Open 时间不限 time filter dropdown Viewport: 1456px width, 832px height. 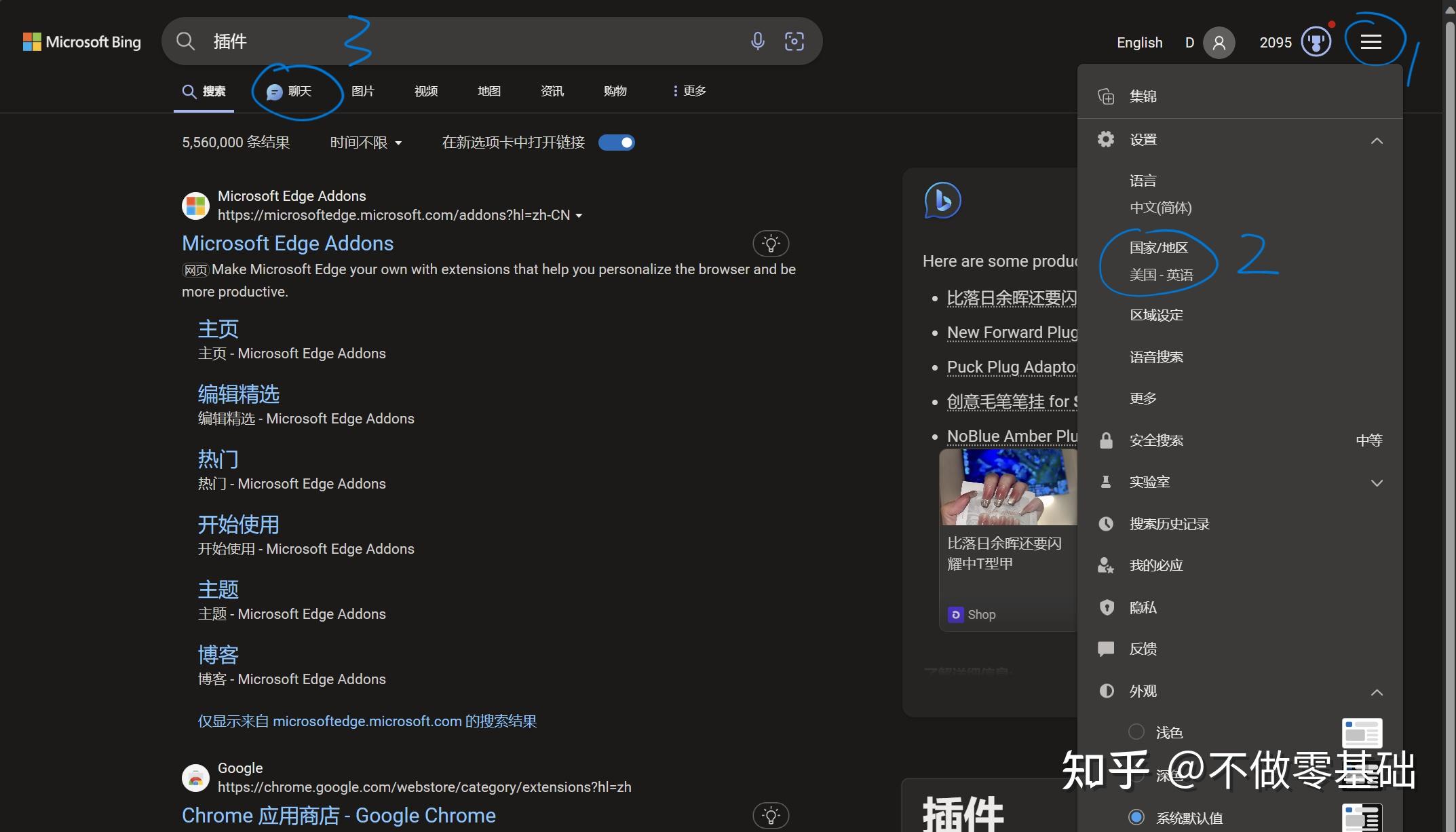pyautogui.click(x=366, y=143)
